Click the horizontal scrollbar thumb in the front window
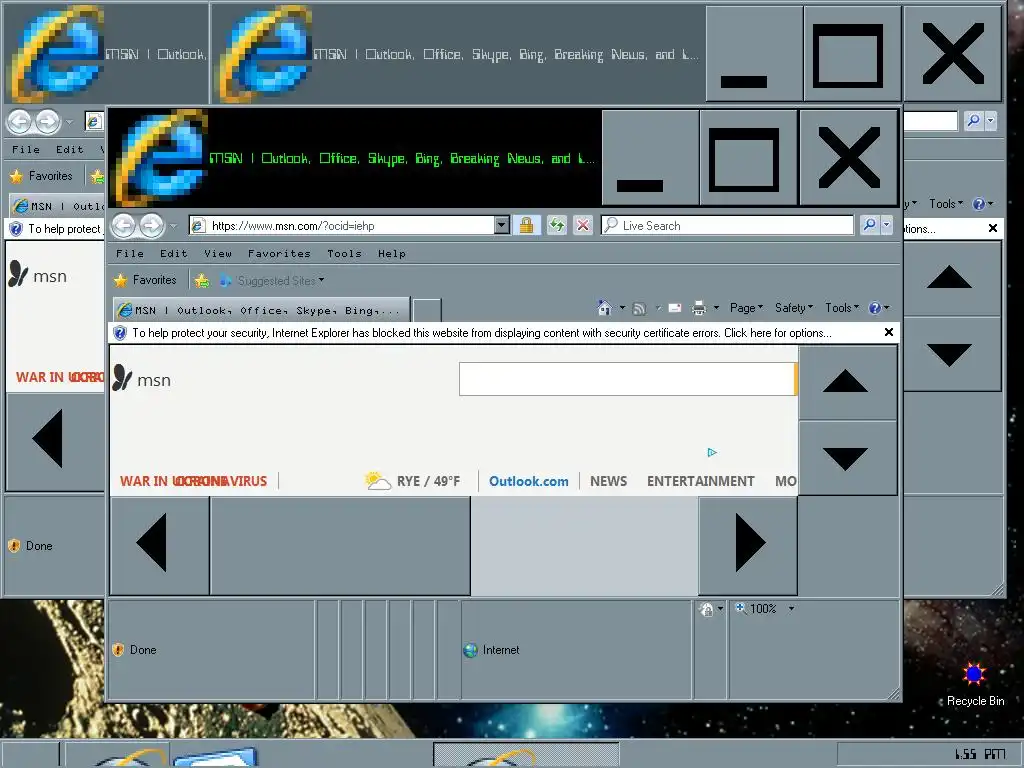1024x768 pixels. click(x=340, y=546)
